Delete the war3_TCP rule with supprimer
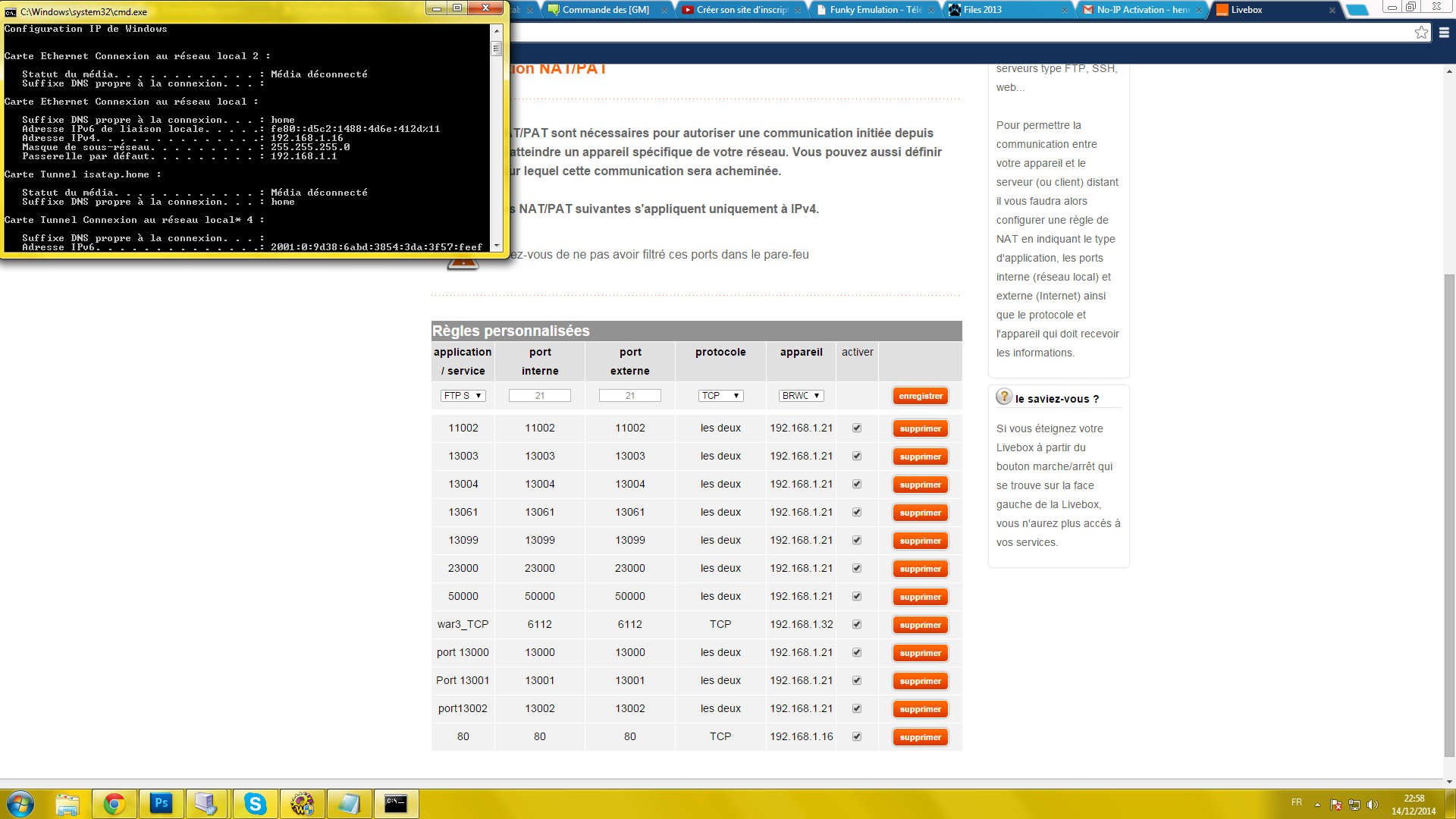This screenshot has height=819, width=1456. [x=921, y=625]
